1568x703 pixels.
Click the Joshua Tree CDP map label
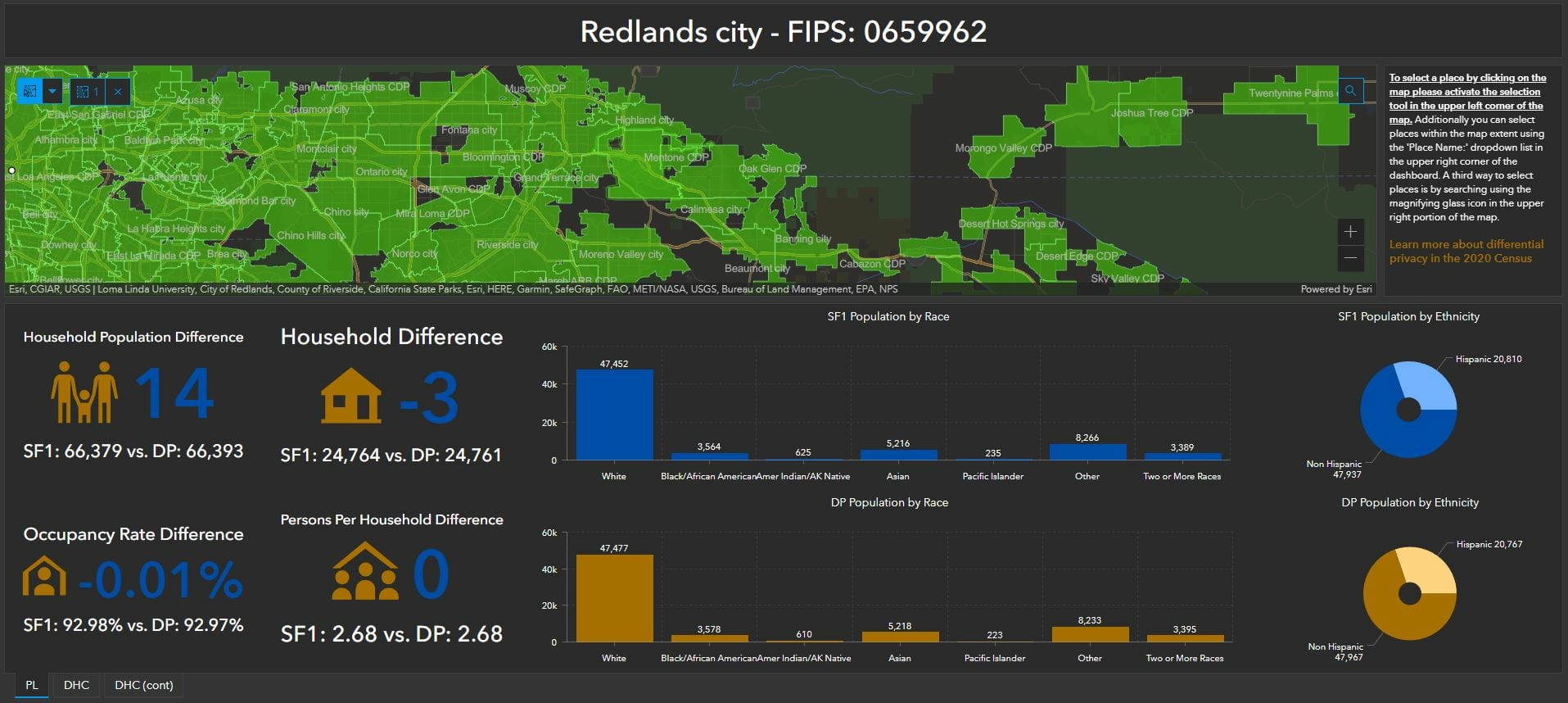1151,113
